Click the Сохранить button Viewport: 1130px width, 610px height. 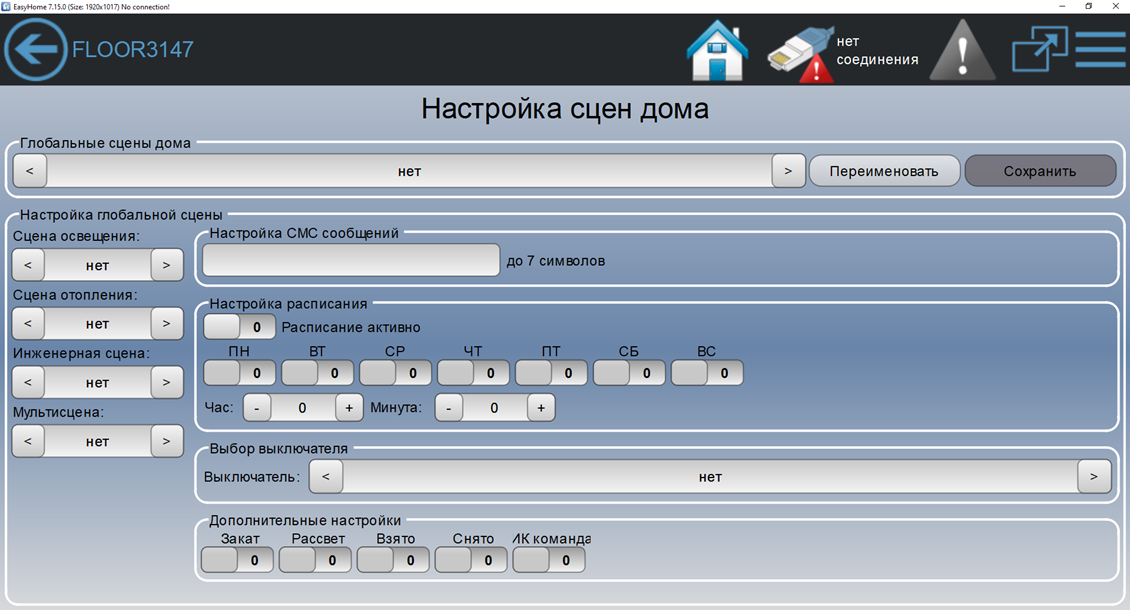click(1040, 171)
